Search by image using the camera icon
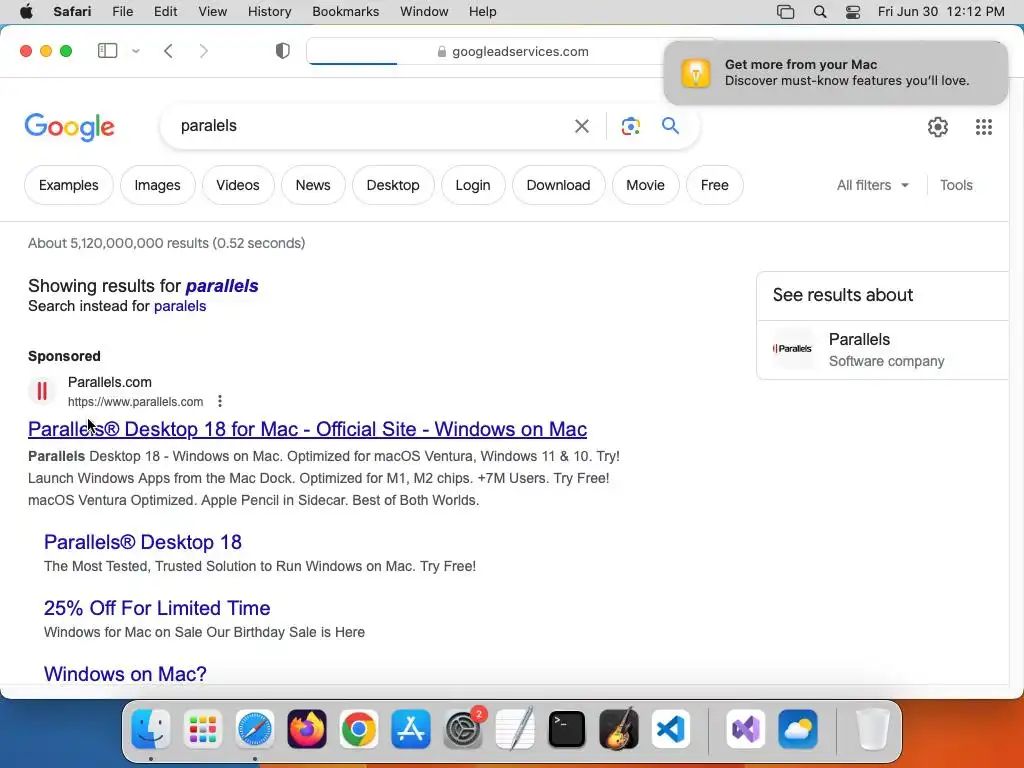The width and height of the screenshot is (1024, 768). (x=630, y=126)
